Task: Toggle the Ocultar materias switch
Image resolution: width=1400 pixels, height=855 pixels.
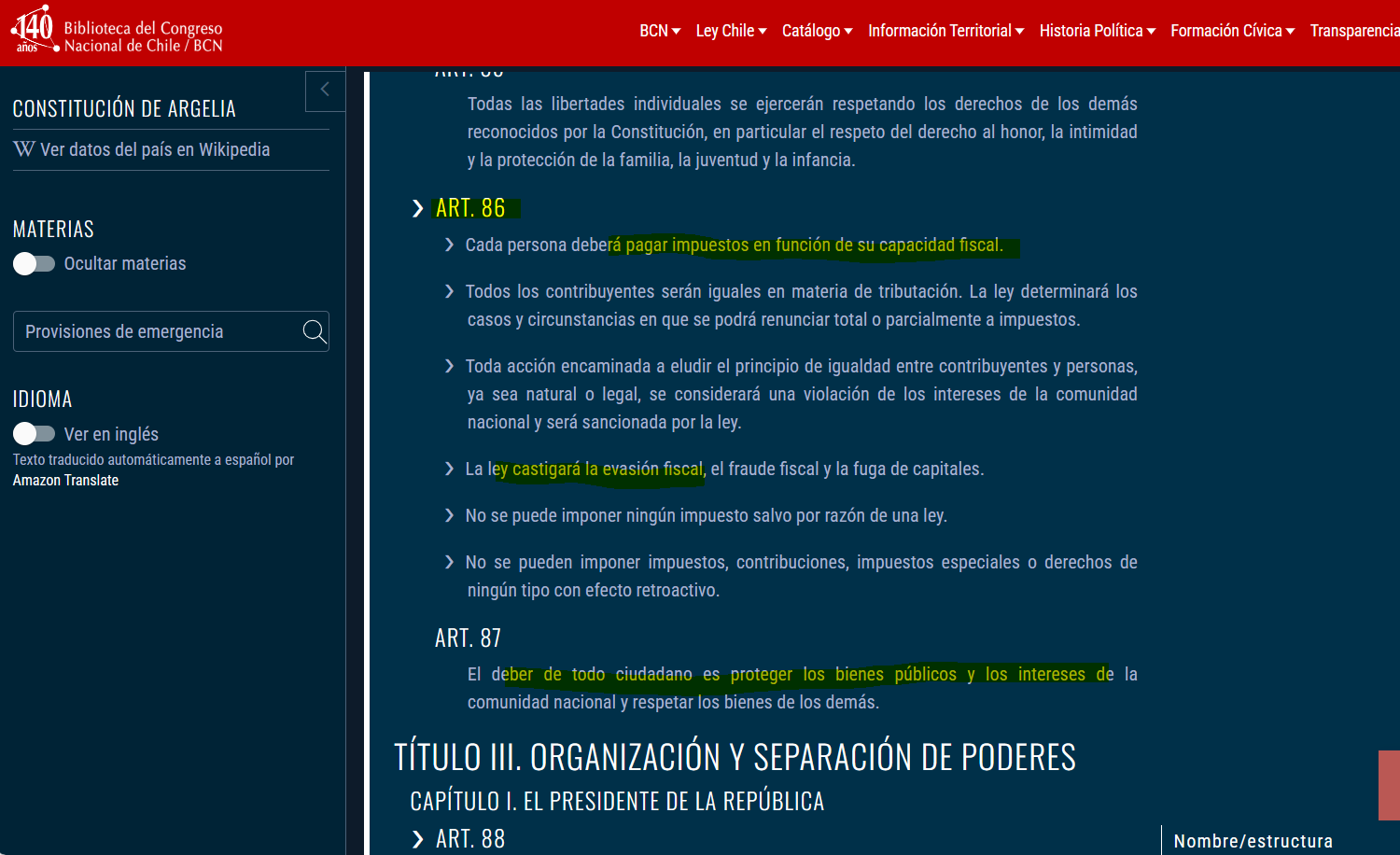Action: point(34,264)
